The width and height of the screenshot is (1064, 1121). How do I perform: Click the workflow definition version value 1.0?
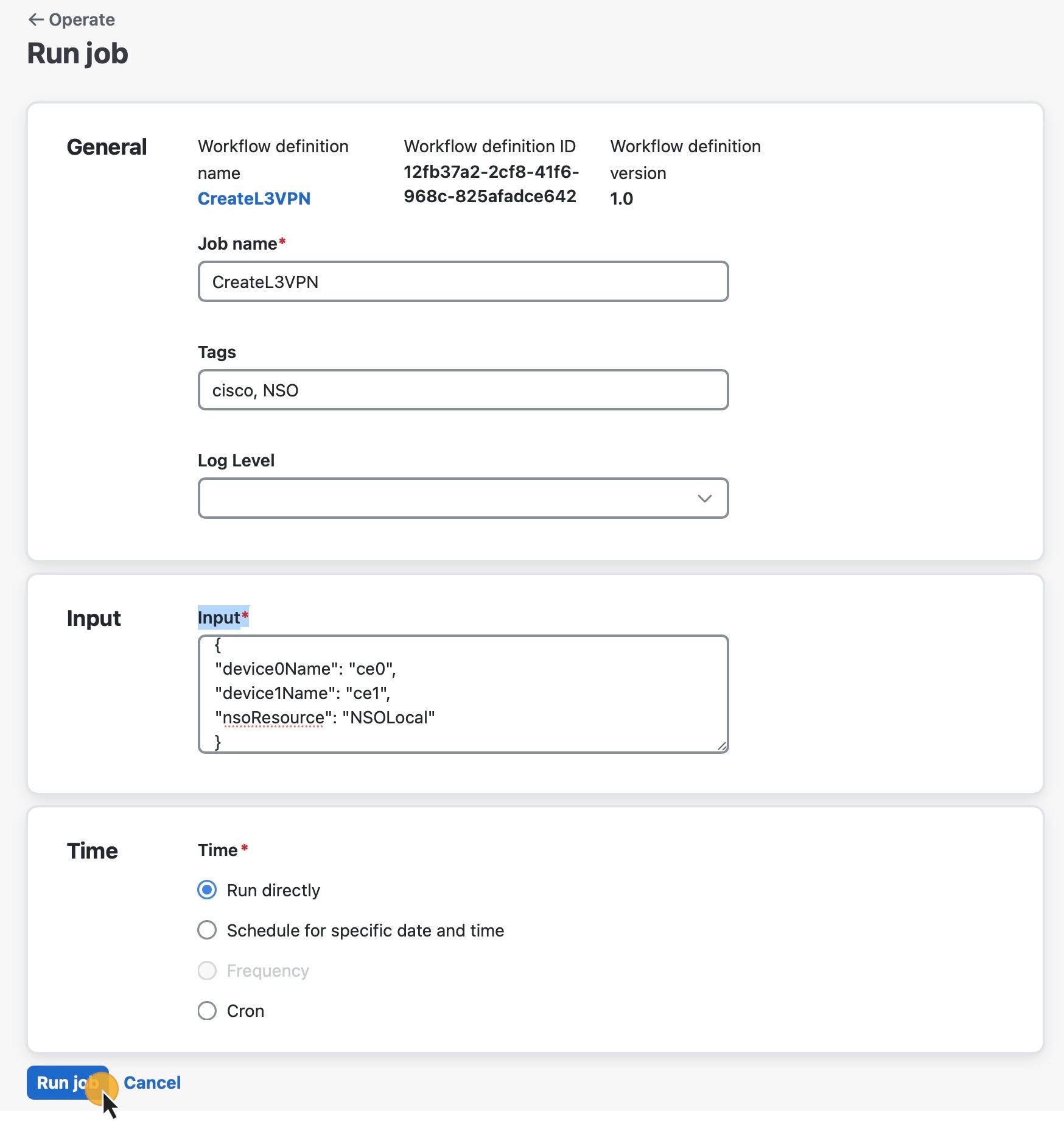tap(621, 199)
